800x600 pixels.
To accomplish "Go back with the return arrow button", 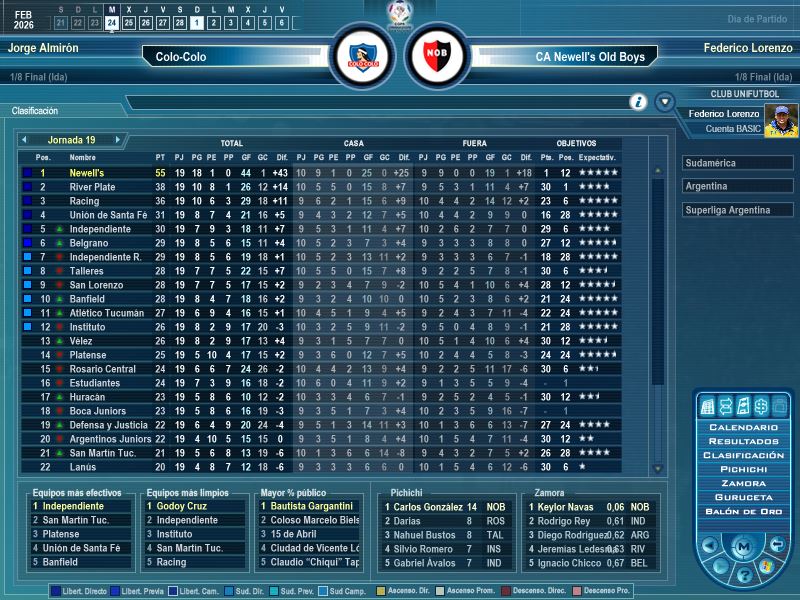I will click(x=777, y=544).
